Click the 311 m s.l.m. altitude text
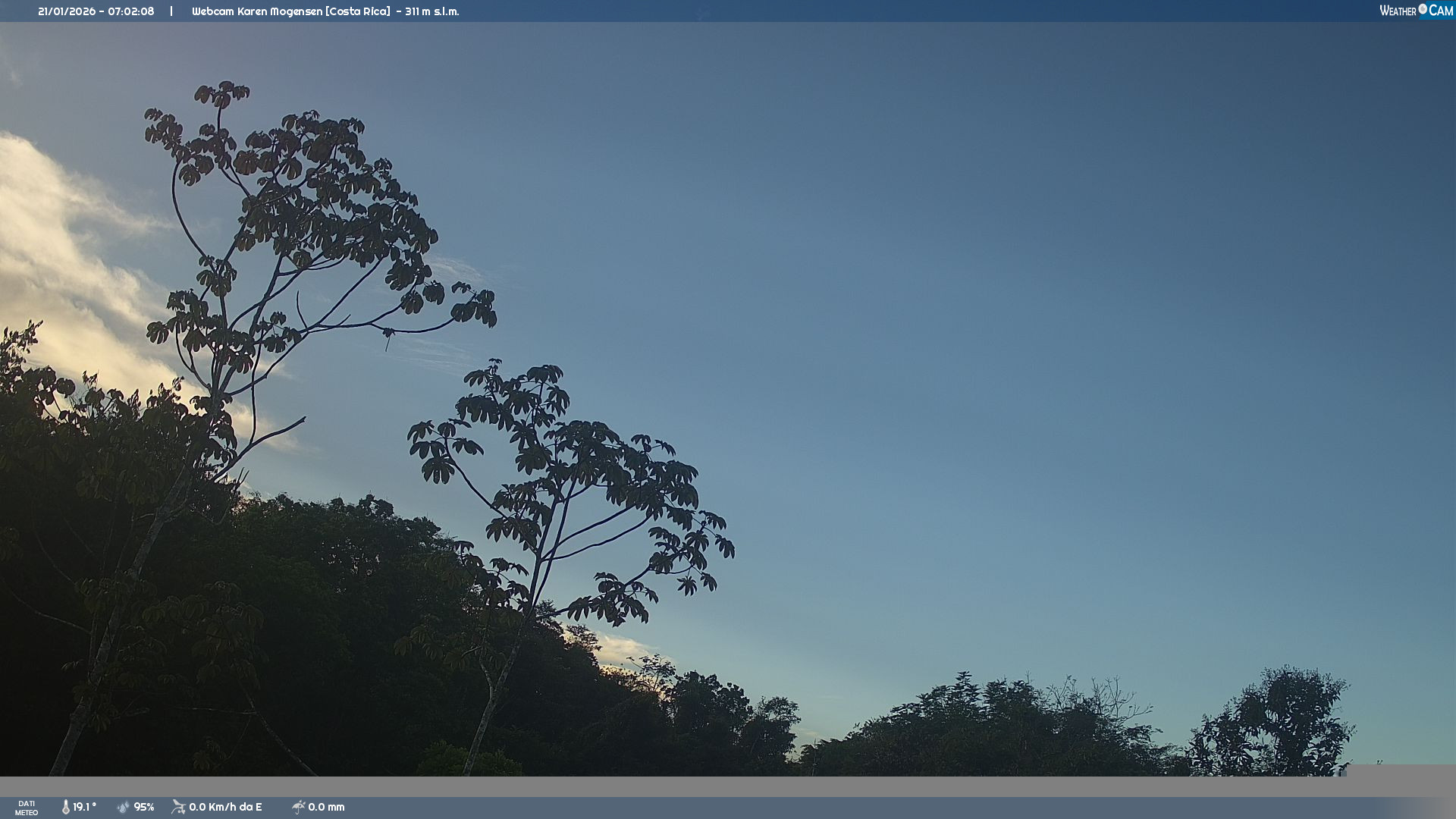1456x819 pixels. [x=431, y=11]
